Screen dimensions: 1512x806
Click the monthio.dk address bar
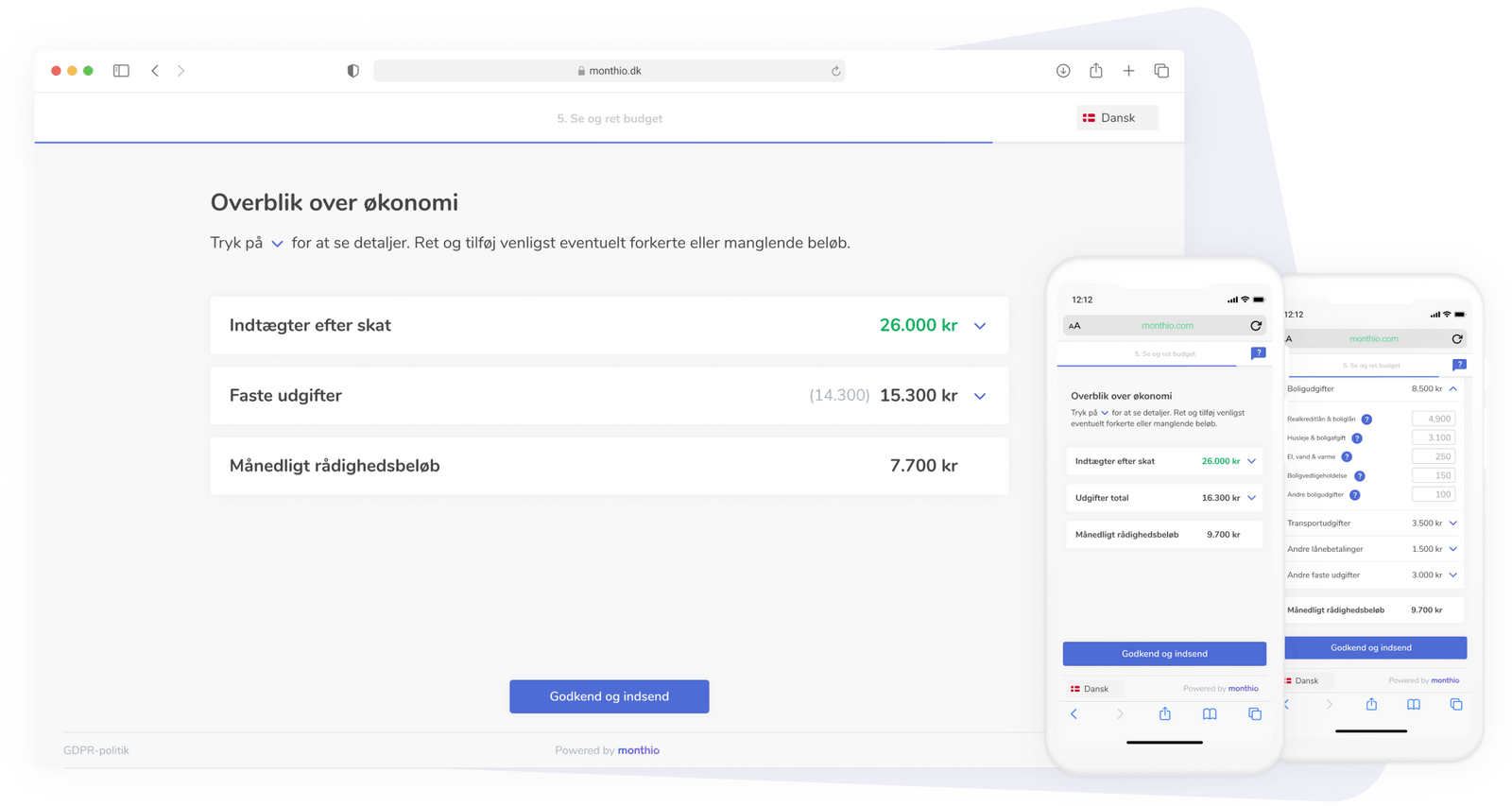click(x=609, y=71)
